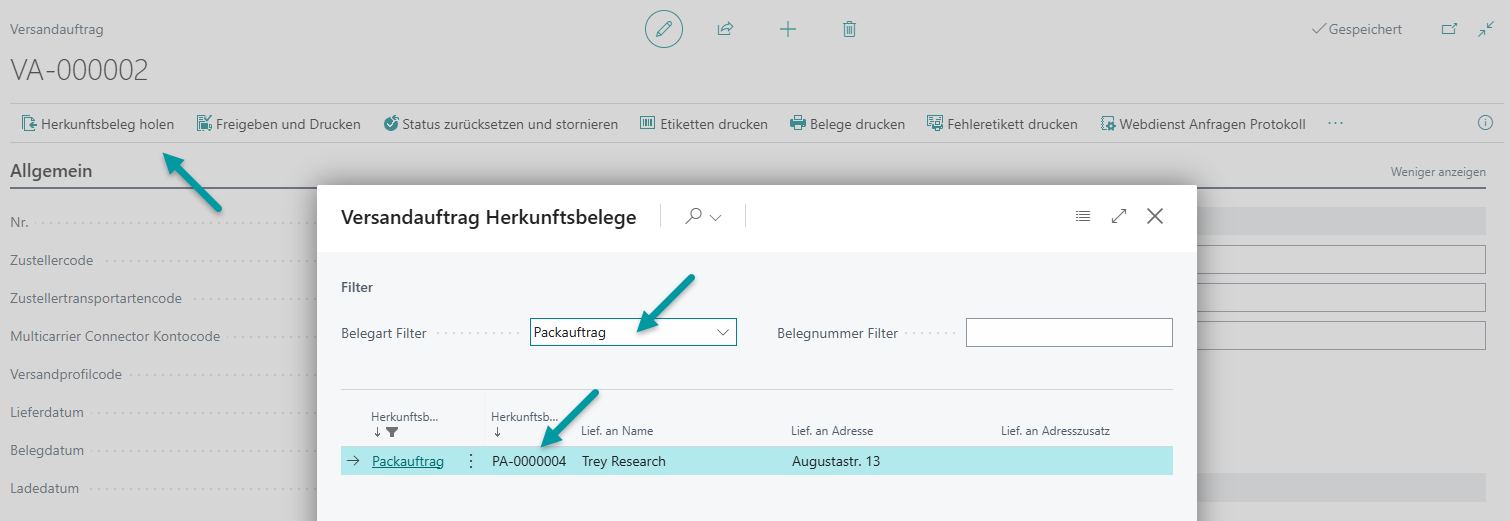Sort by first Herkunftsb... column header
Viewport: 1510px width, 521px height.
(x=405, y=416)
